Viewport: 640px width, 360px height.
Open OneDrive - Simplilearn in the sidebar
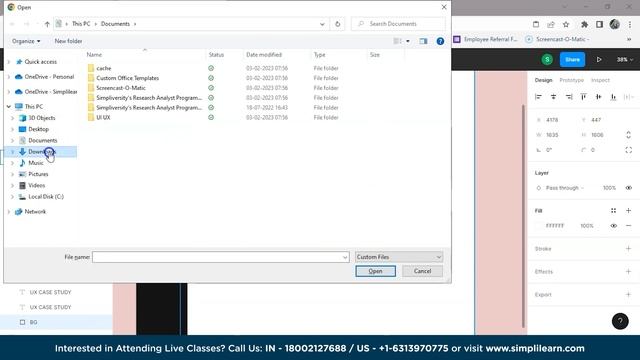pos(51,92)
